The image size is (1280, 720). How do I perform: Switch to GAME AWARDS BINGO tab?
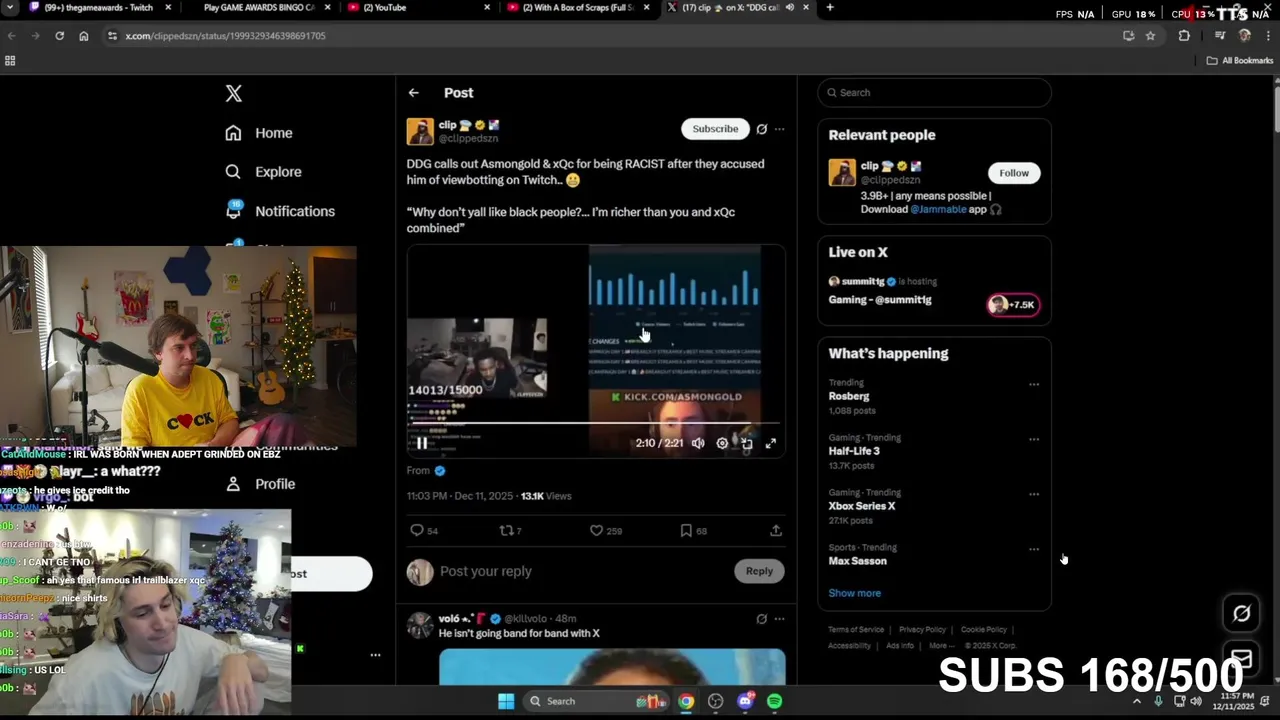pos(258,7)
